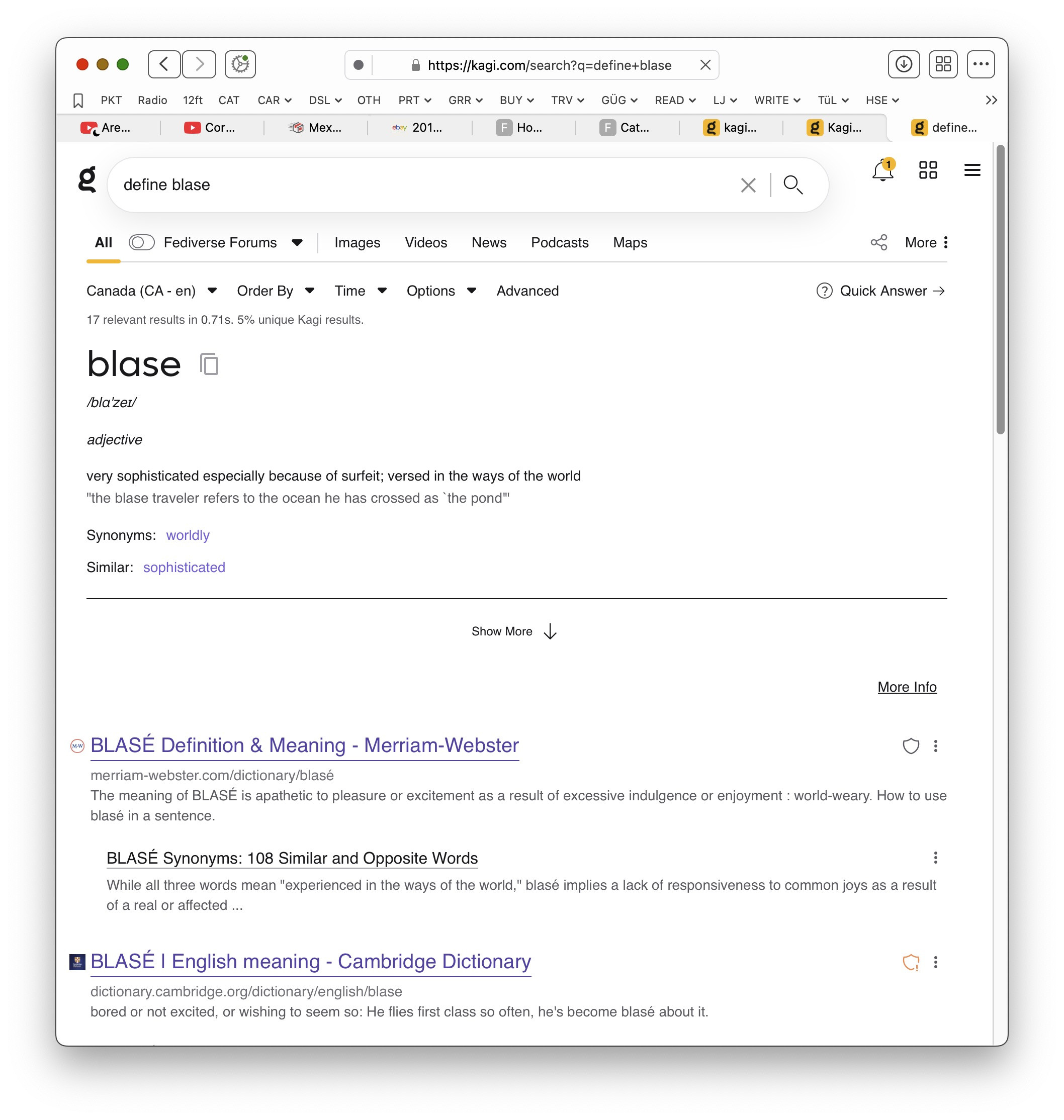This screenshot has height=1120, width=1064.
Task: Open browser downloads icon in toolbar
Action: (x=904, y=64)
